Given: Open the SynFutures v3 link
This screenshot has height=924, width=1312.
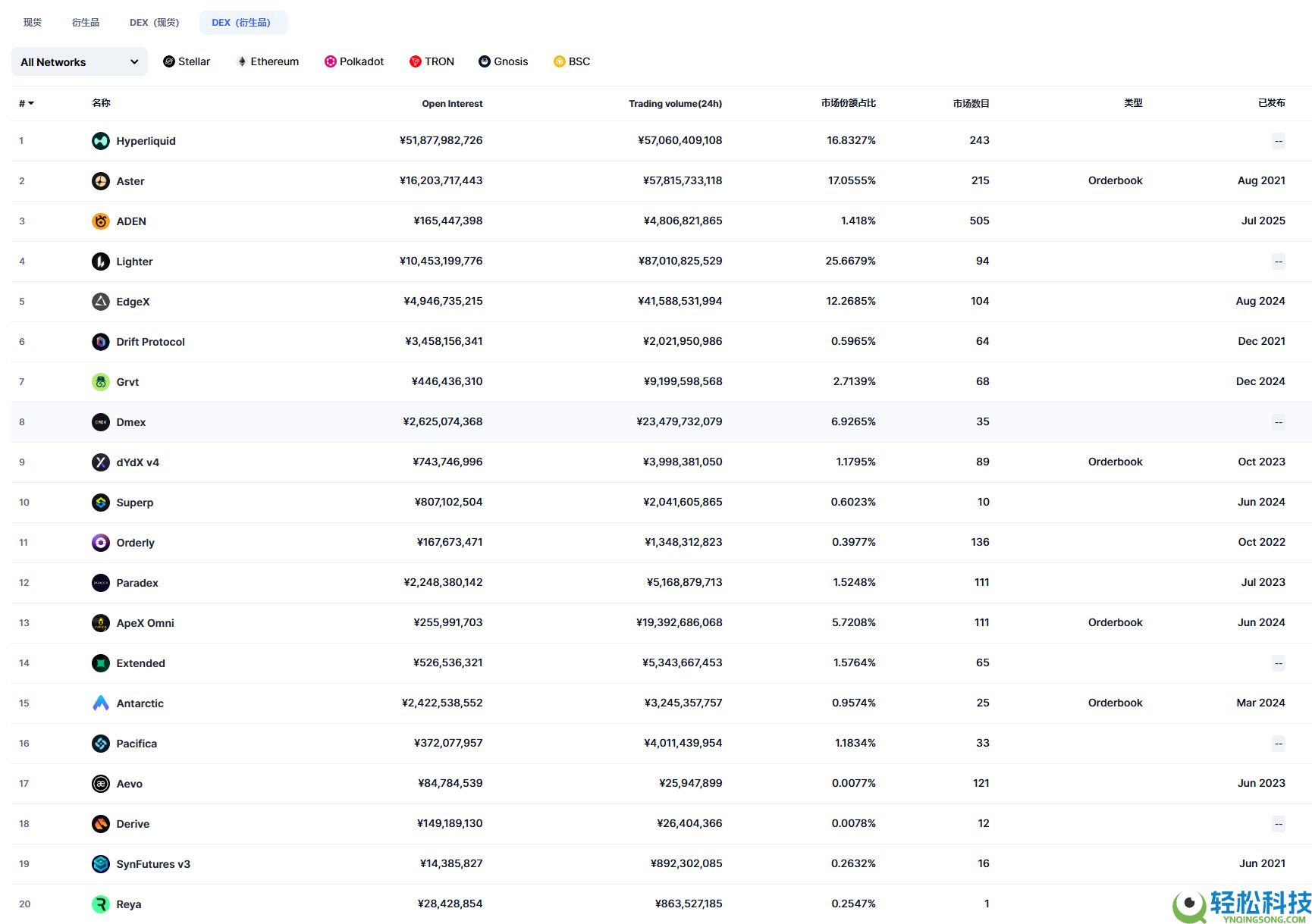Looking at the screenshot, I should tap(152, 864).
